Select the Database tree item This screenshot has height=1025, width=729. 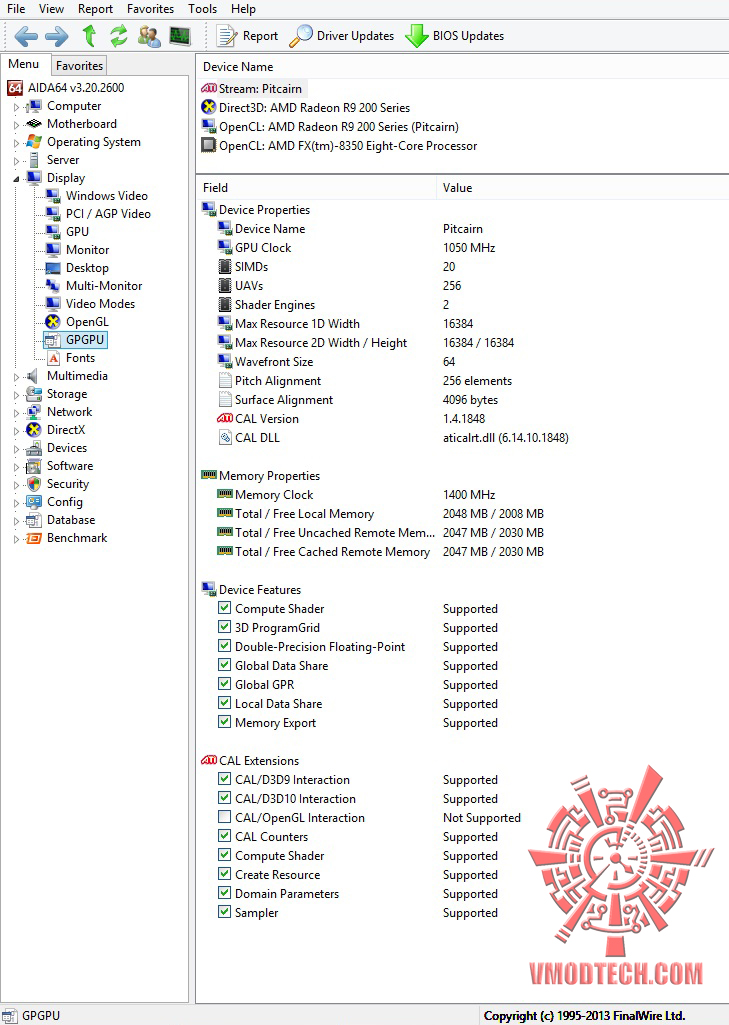[71, 520]
